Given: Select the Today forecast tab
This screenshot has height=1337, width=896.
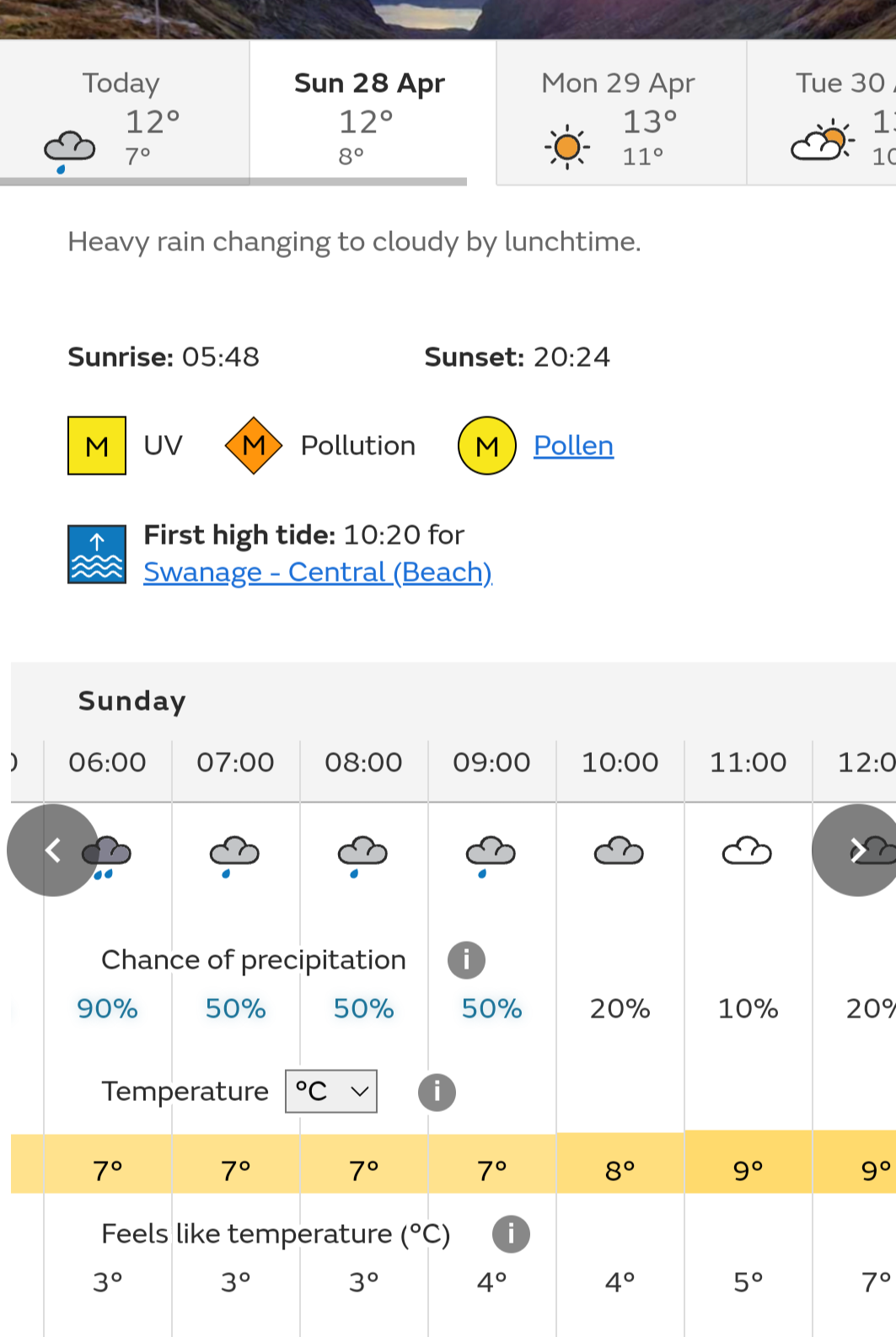Looking at the screenshot, I should tap(125, 113).
